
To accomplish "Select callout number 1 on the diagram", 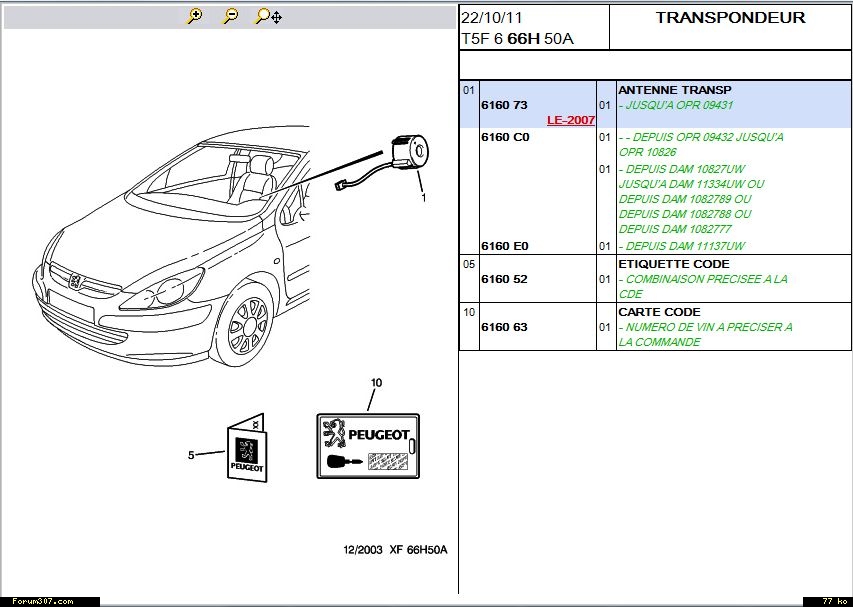I will pyautogui.click(x=423, y=198).
